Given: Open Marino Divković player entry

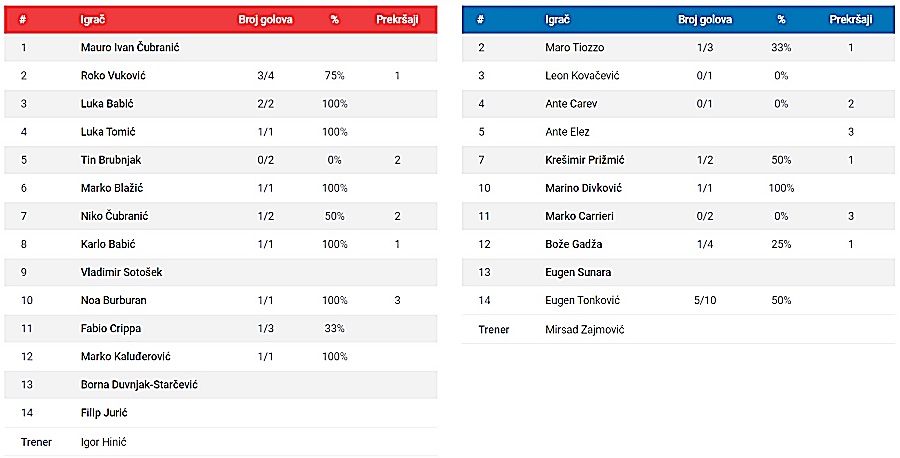Looking at the screenshot, I should click(678, 188).
